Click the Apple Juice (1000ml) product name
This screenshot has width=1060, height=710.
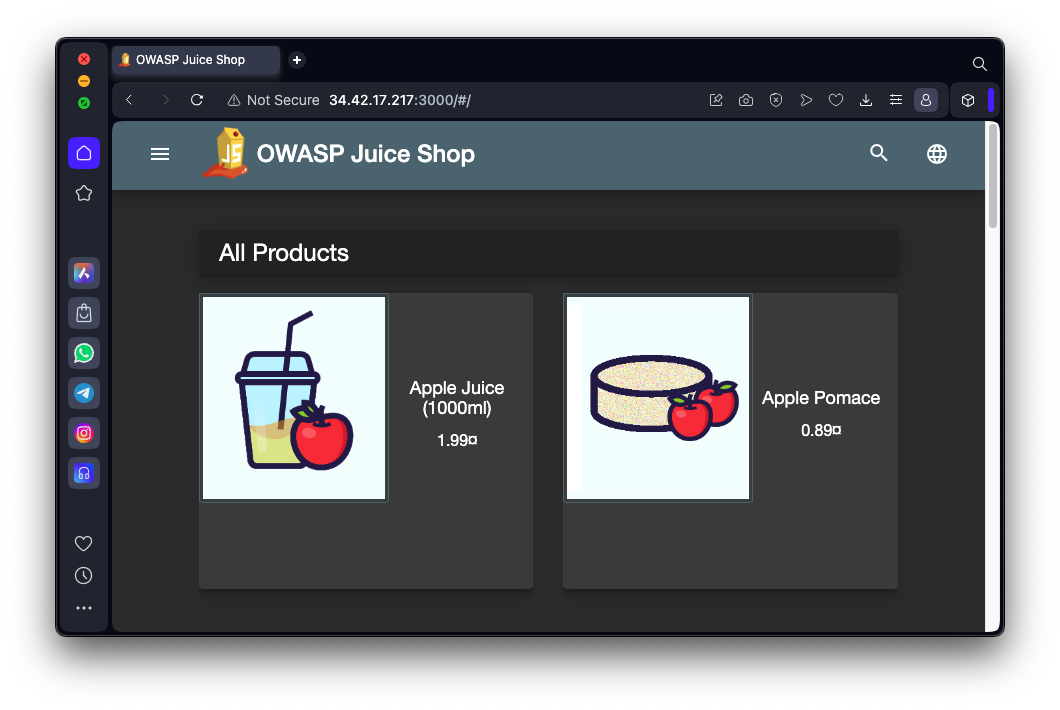click(457, 398)
